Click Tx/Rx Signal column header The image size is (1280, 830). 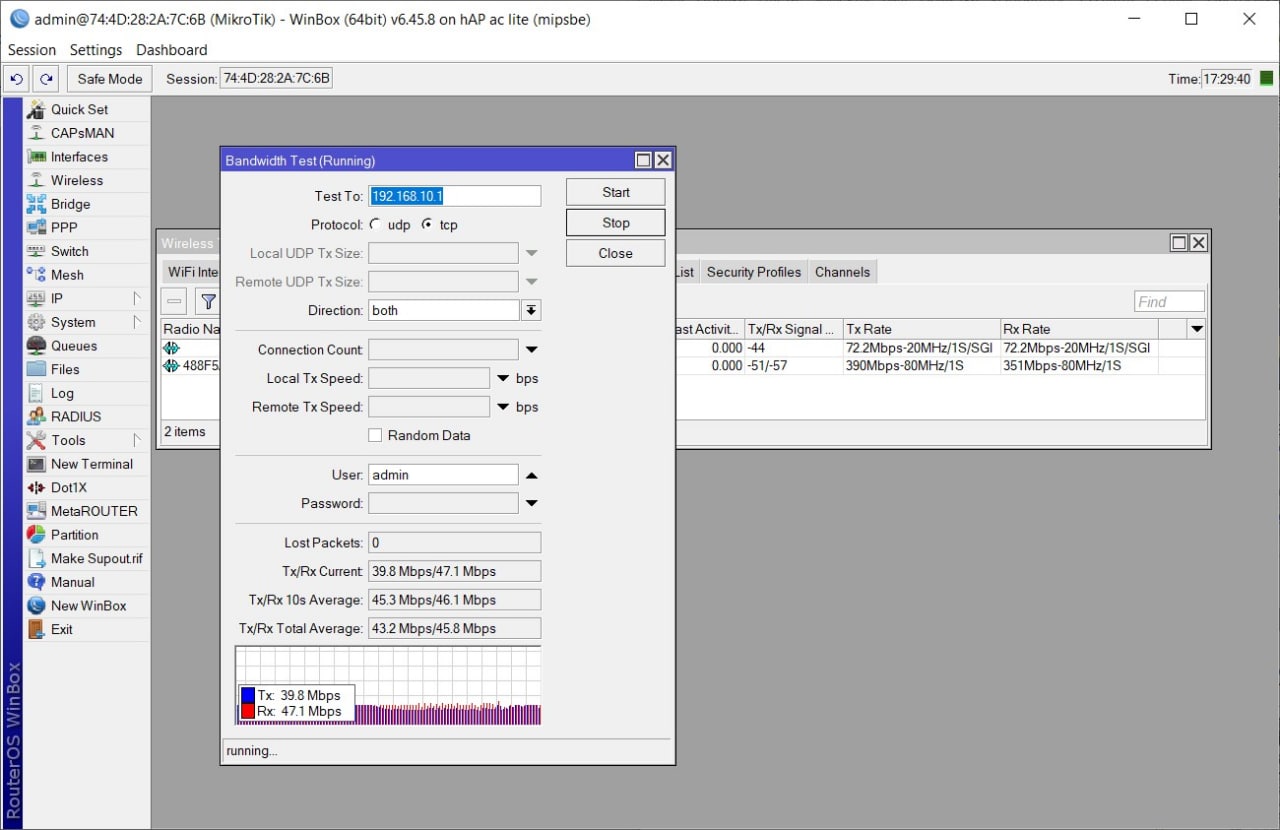pyautogui.click(x=793, y=329)
